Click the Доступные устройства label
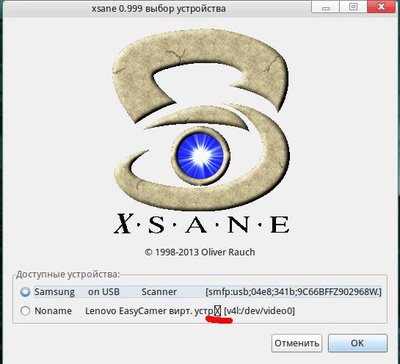Screen dimensions: 400x364 click(68, 275)
